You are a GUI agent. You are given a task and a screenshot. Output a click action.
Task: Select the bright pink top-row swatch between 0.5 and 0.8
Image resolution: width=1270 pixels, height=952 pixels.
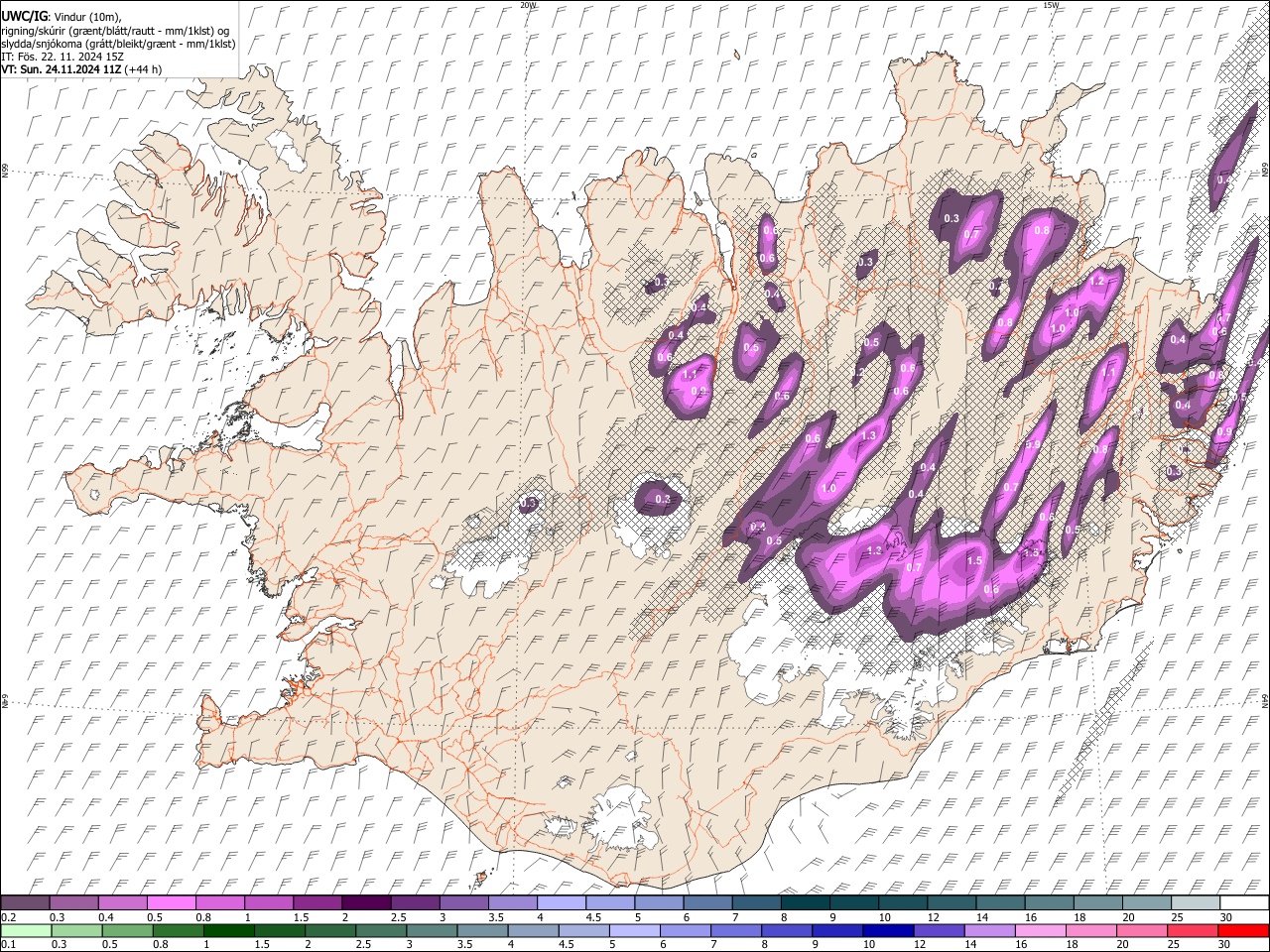(171, 902)
